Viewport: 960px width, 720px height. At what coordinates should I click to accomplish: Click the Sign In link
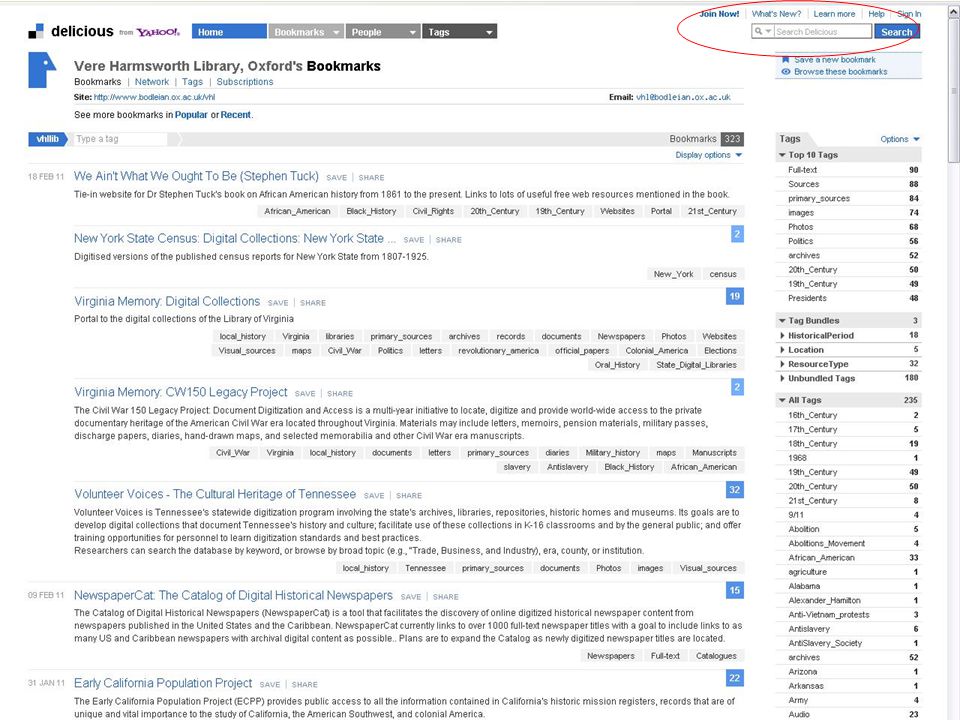(909, 13)
